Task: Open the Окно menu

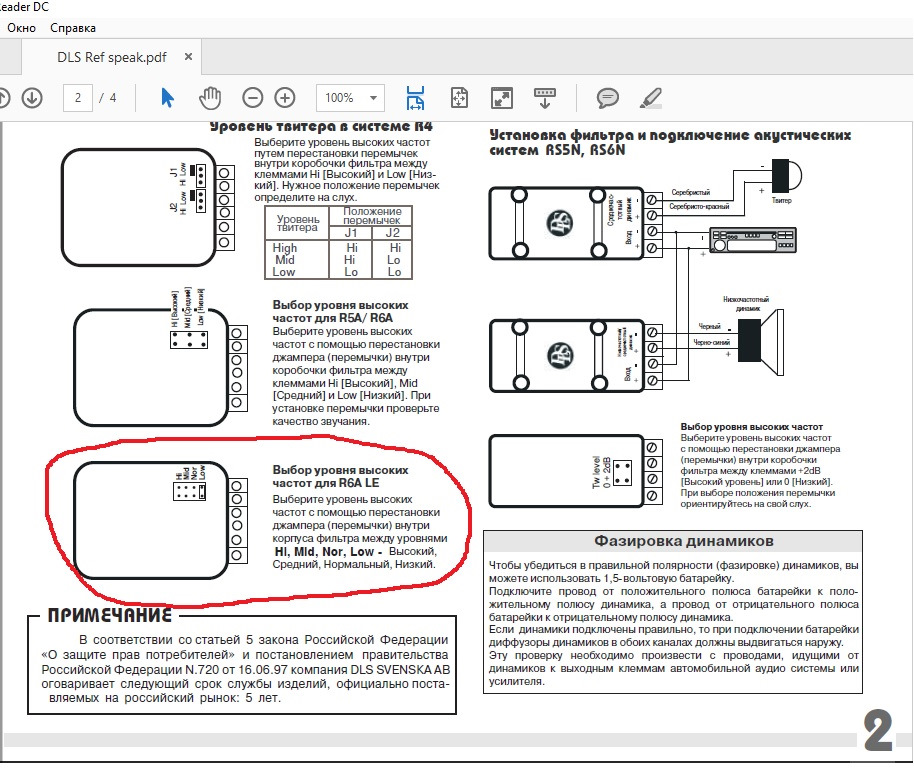Action: 22,28
